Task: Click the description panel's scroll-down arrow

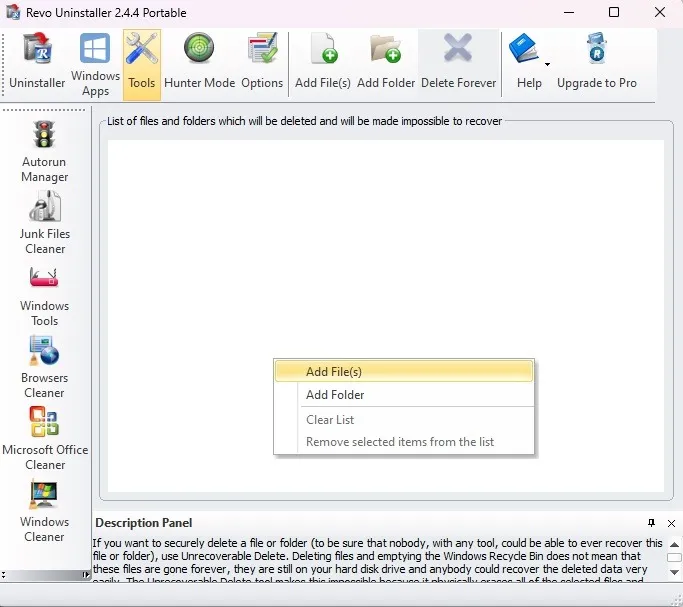Action: point(674,573)
